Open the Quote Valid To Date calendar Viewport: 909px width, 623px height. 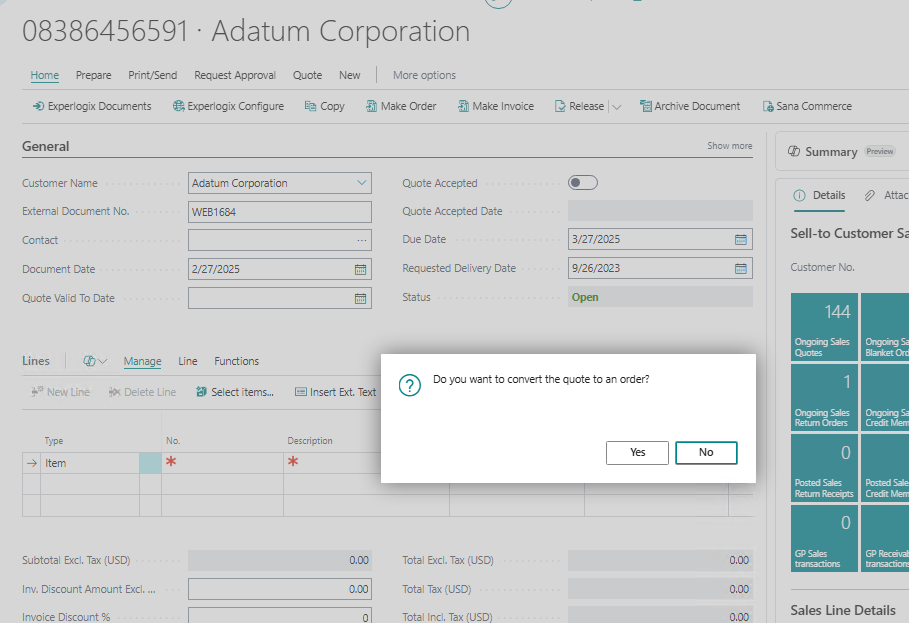point(360,298)
